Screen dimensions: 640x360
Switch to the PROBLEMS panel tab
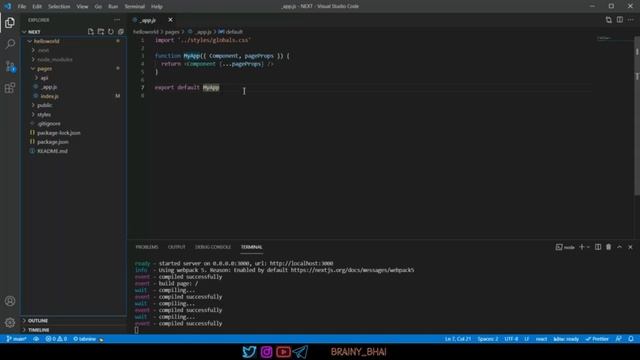coord(147,247)
